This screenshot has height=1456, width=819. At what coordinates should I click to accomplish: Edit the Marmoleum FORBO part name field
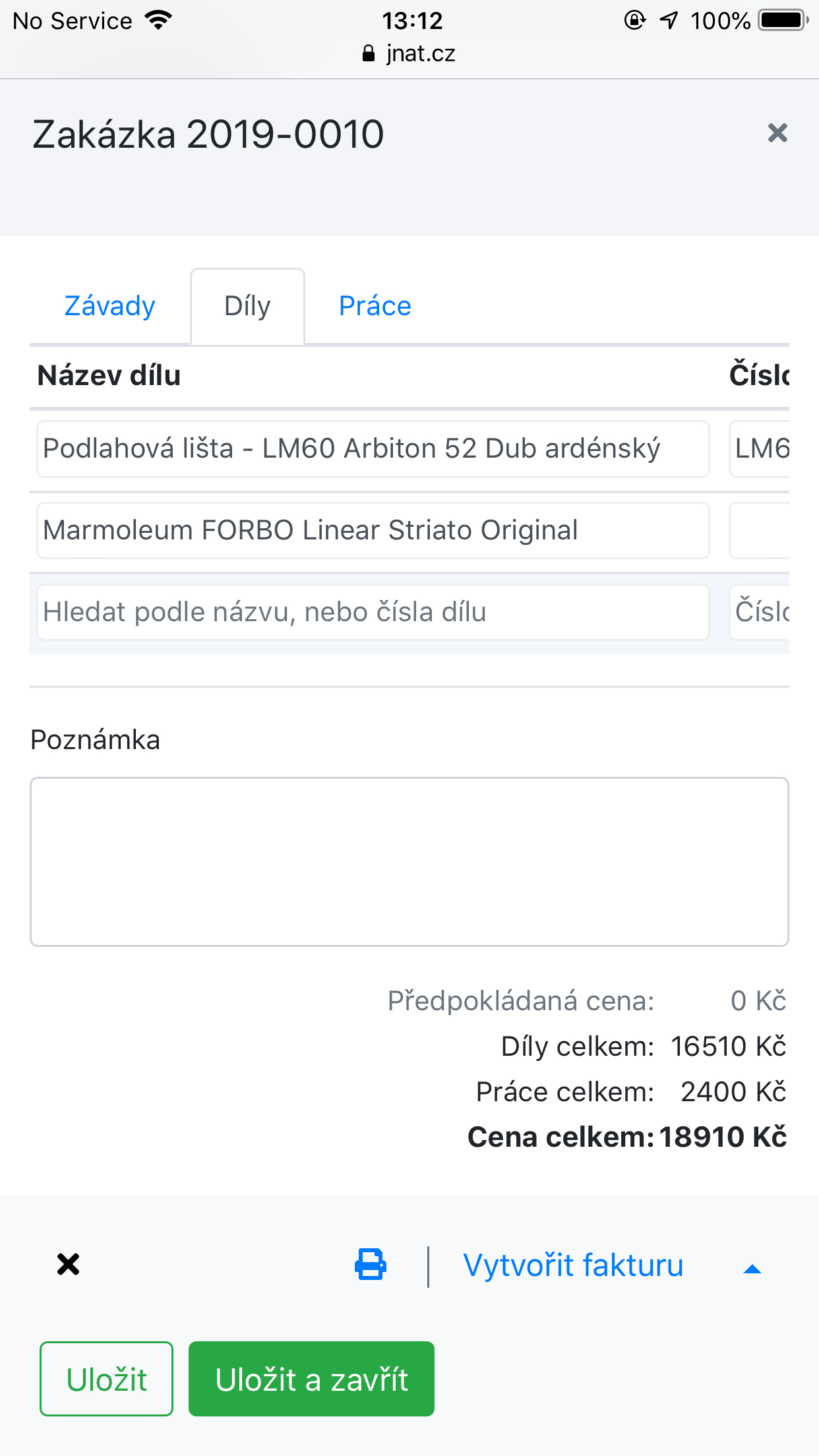[373, 530]
